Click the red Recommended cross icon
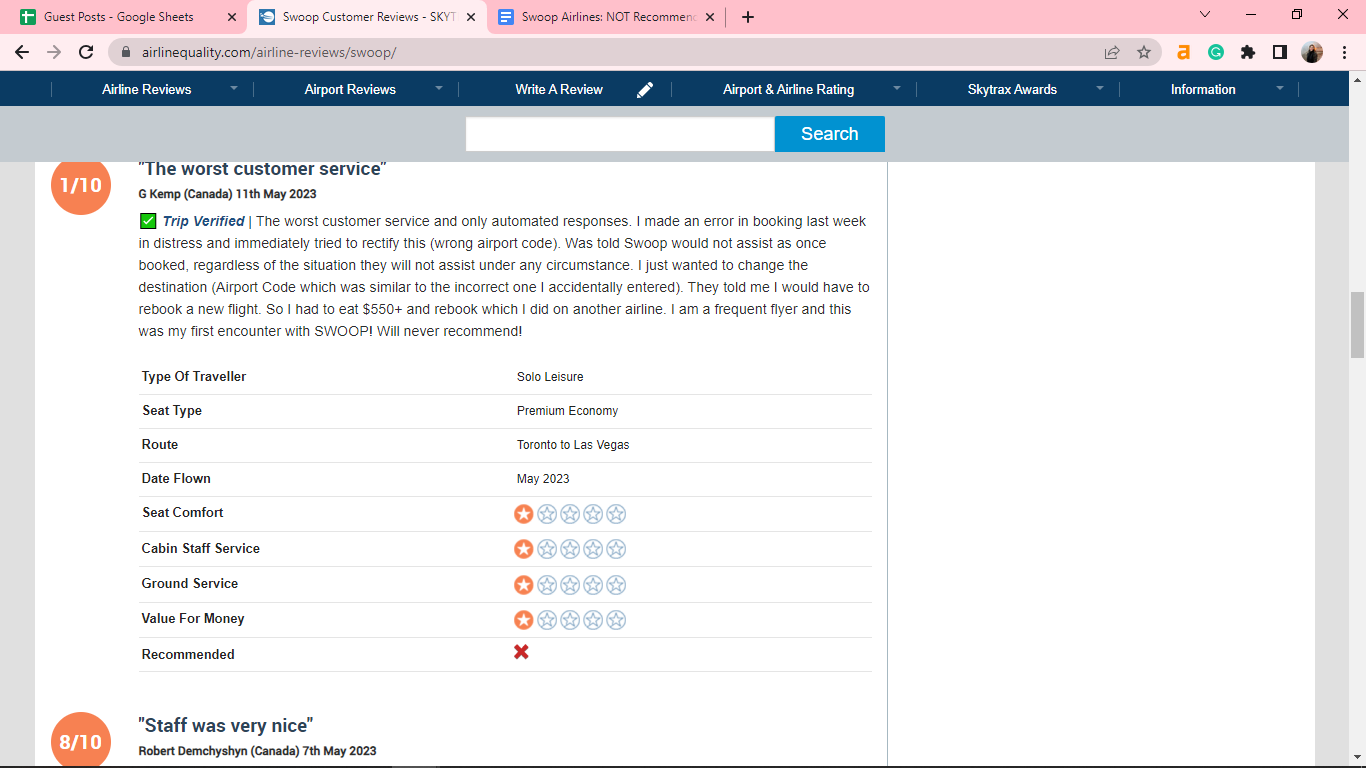 (x=521, y=652)
